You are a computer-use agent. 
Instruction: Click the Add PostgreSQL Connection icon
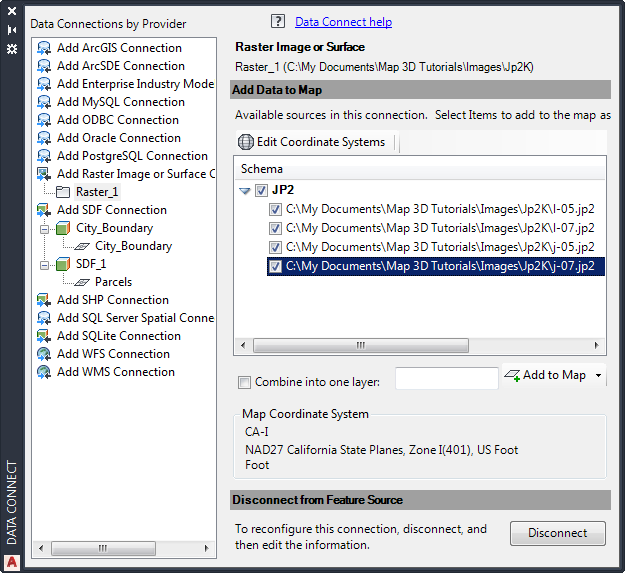coord(44,156)
